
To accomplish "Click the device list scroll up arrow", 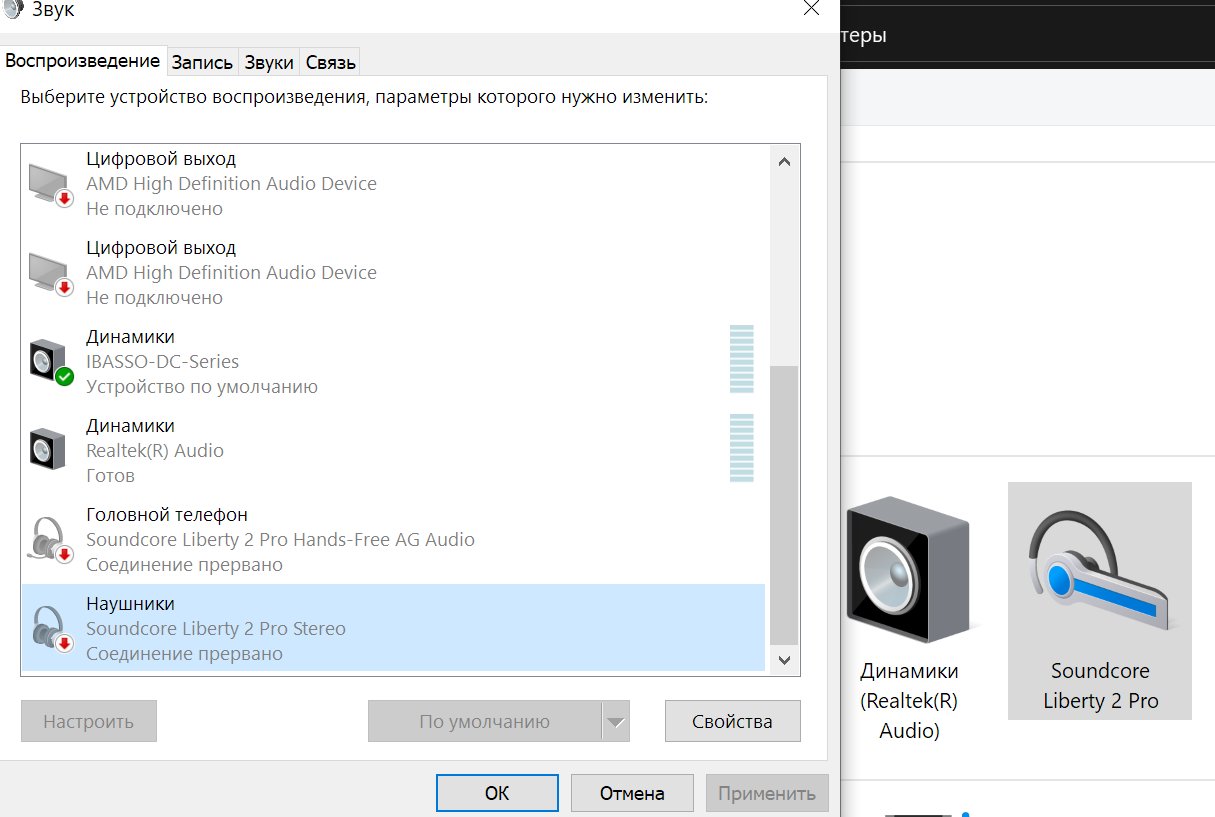I will point(784,160).
